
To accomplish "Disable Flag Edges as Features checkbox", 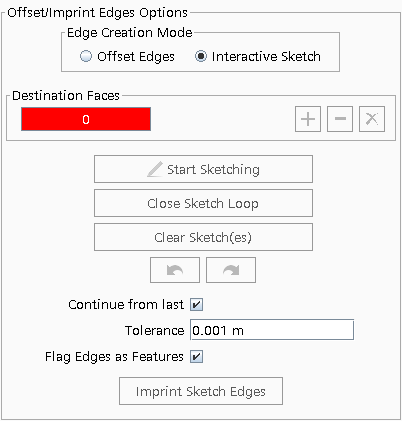I will [x=197, y=357].
